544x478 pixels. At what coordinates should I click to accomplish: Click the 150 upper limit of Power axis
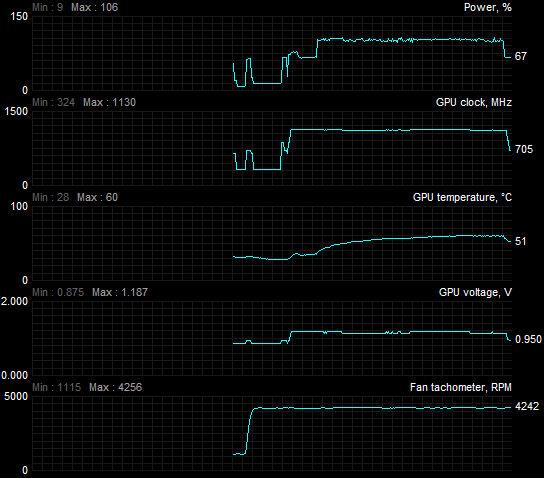coord(19,16)
